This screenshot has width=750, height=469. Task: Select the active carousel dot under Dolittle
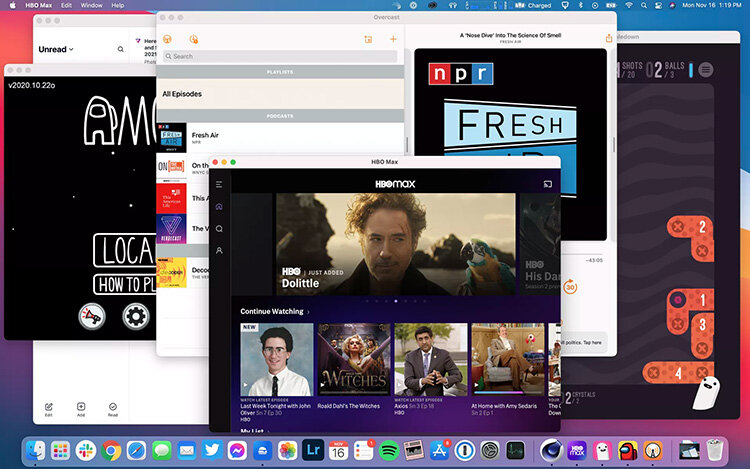(x=396, y=301)
